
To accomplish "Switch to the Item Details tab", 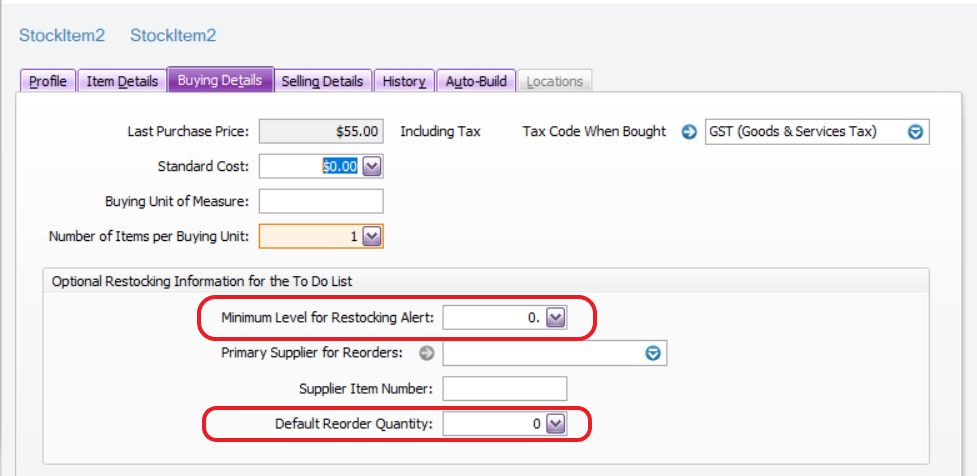I will (x=122, y=82).
